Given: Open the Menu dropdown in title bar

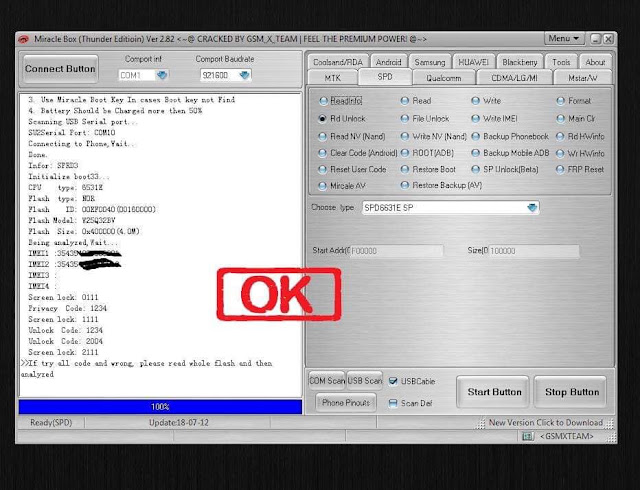Looking at the screenshot, I should [x=564, y=39].
